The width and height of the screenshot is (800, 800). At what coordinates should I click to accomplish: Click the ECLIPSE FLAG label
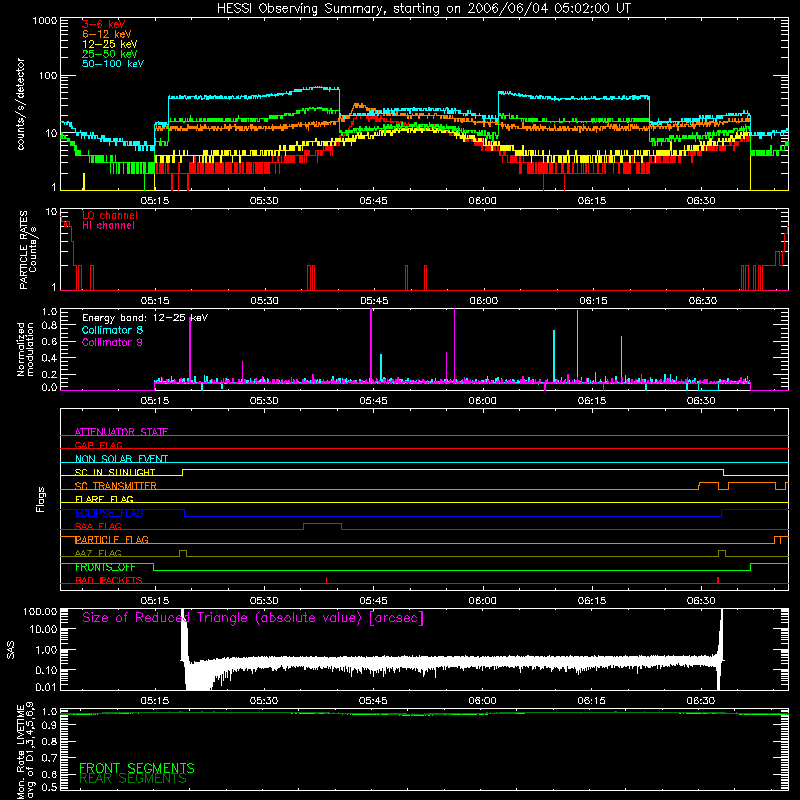(x=109, y=513)
